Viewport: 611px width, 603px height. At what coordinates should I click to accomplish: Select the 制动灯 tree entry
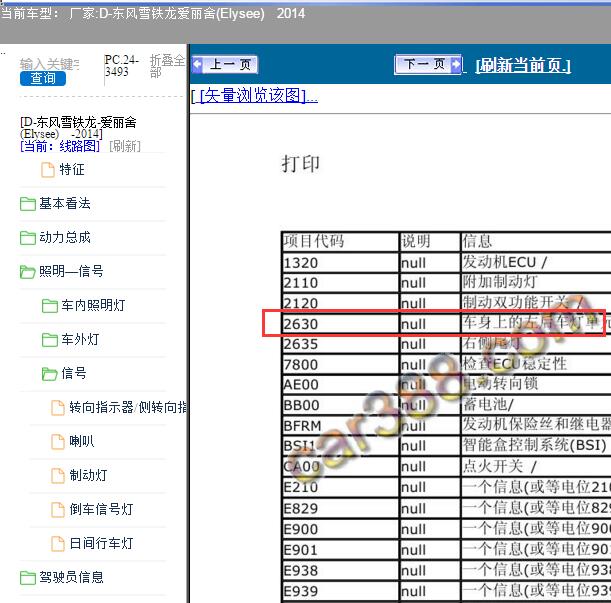[88, 475]
